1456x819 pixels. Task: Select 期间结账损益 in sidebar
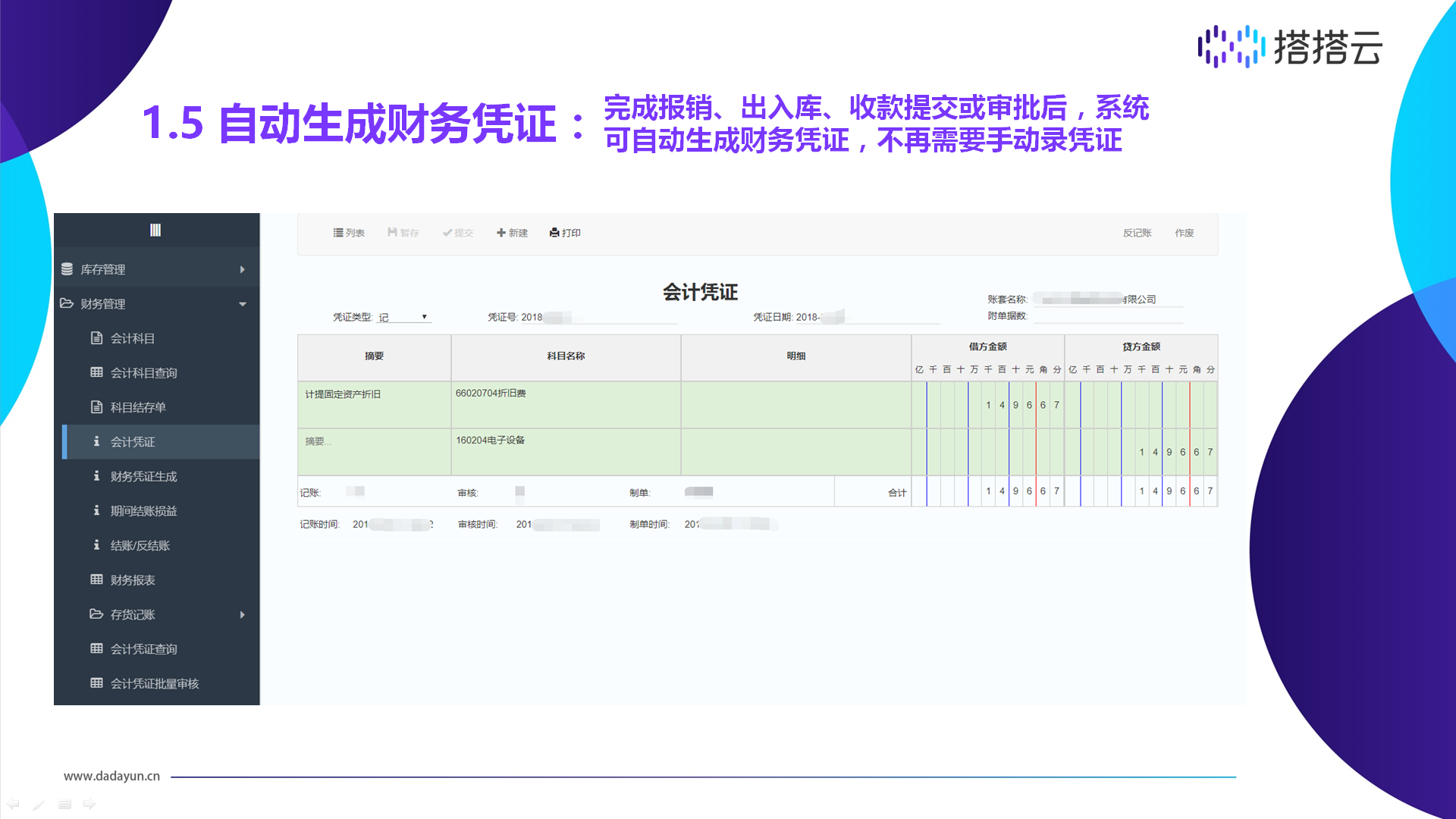tap(143, 510)
